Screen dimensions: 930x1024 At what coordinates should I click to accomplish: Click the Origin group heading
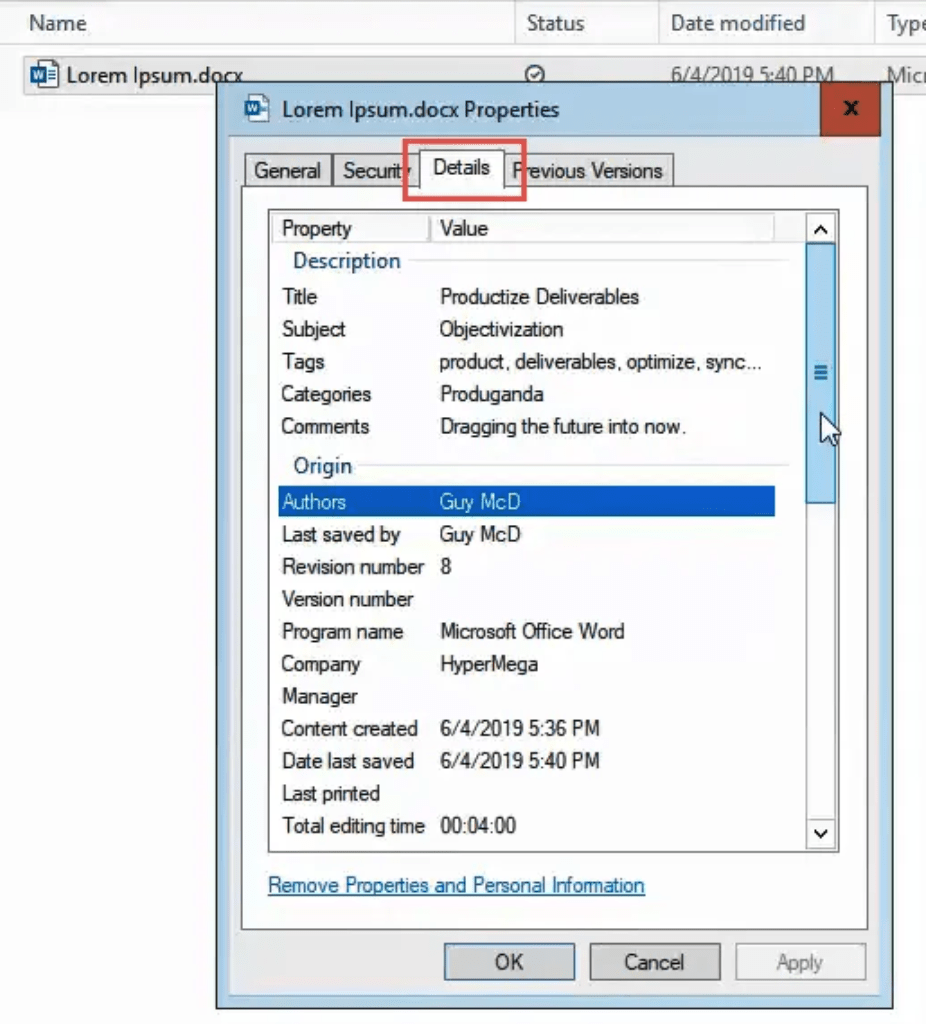[x=323, y=466]
